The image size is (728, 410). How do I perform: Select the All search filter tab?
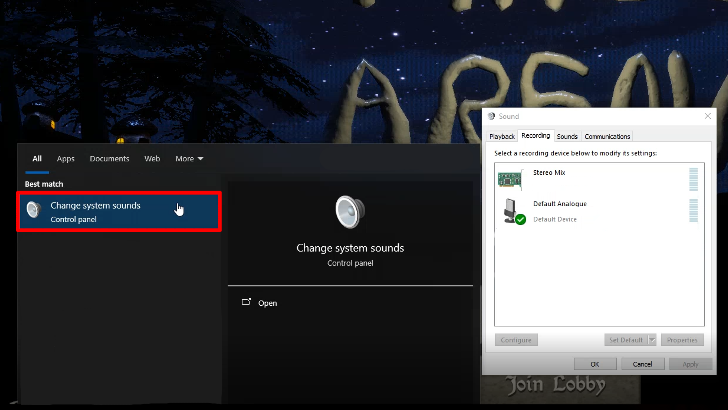coord(37,159)
